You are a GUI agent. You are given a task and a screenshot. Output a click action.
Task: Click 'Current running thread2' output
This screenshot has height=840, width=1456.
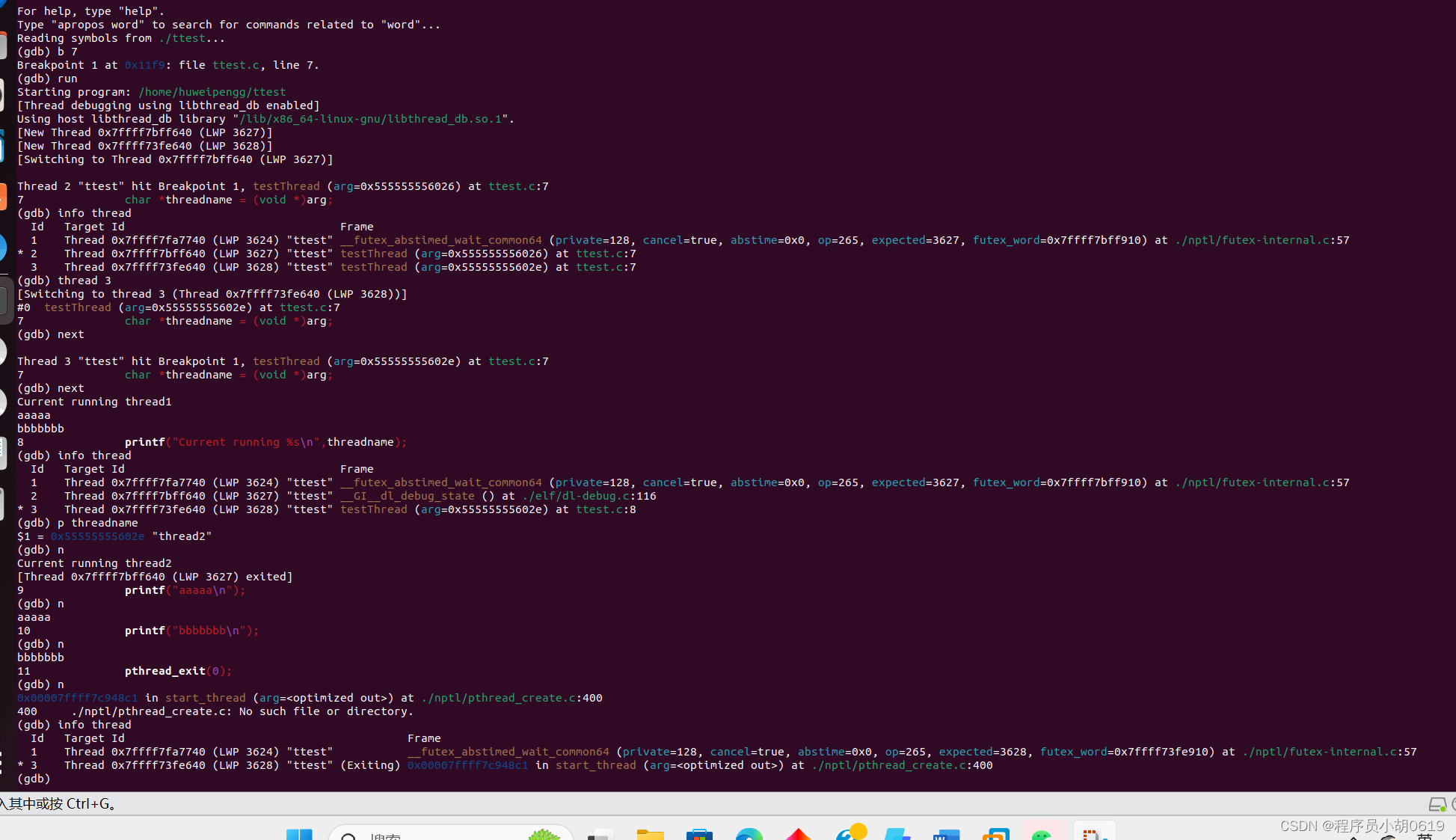[x=94, y=563]
